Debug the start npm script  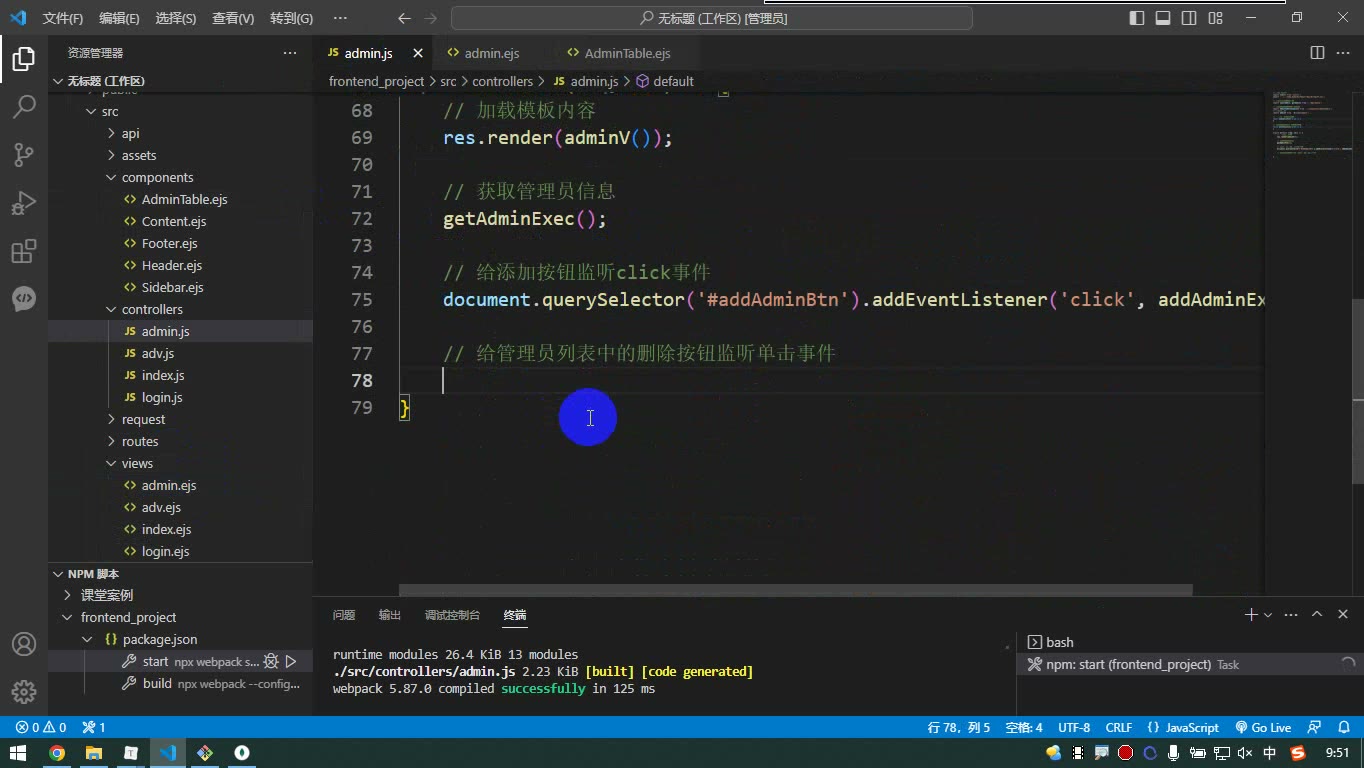pyautogui.click(x=270, y=661)
